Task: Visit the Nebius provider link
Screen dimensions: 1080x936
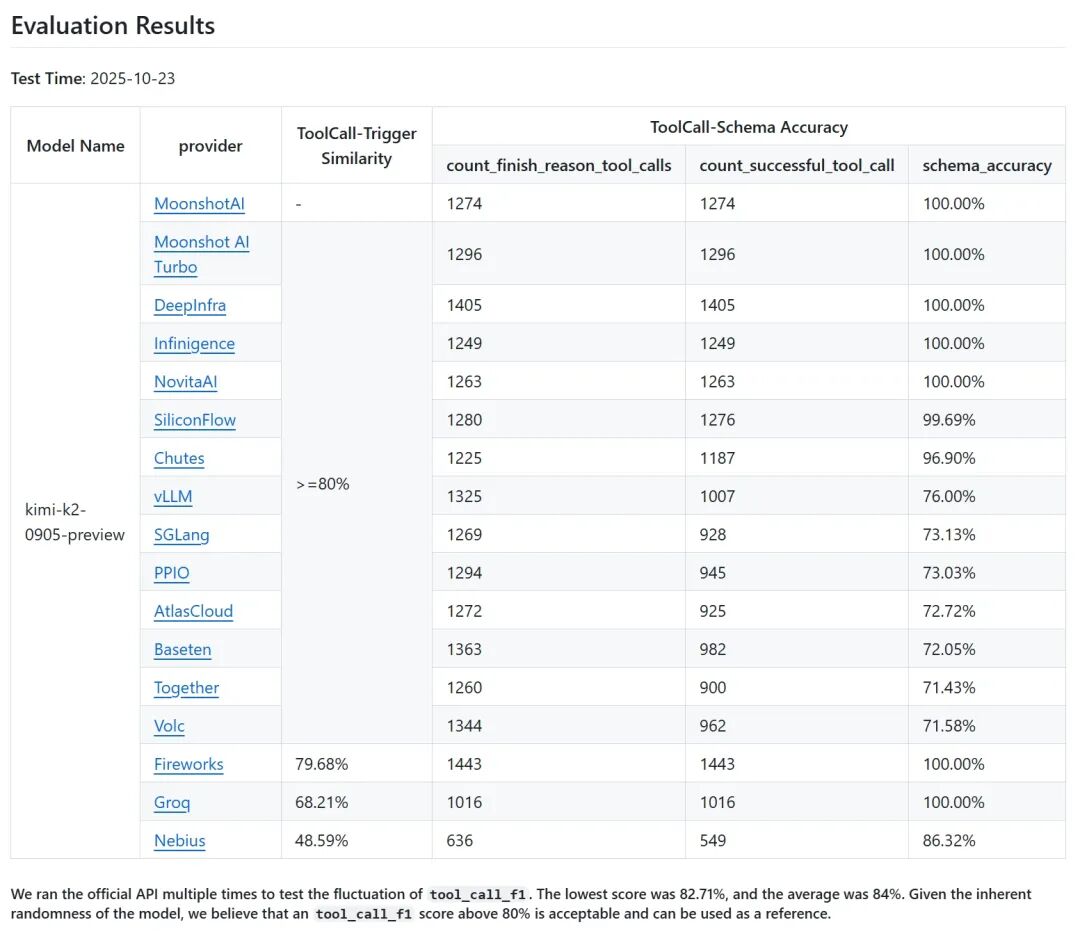Action: coord(180,841)
